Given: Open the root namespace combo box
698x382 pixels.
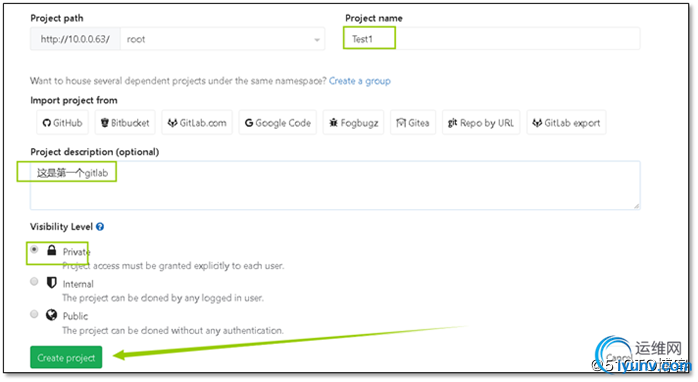Looking at the screenshot, I should tap(223, 39).
